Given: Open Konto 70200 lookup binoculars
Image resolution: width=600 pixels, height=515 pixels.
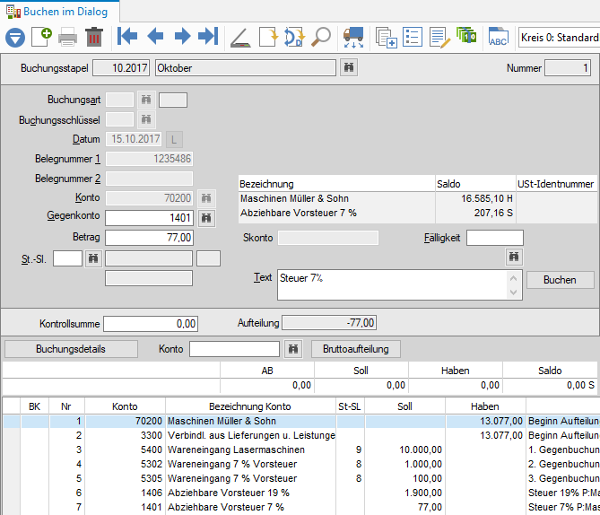Looking at the screenshot, I should 206,198.
